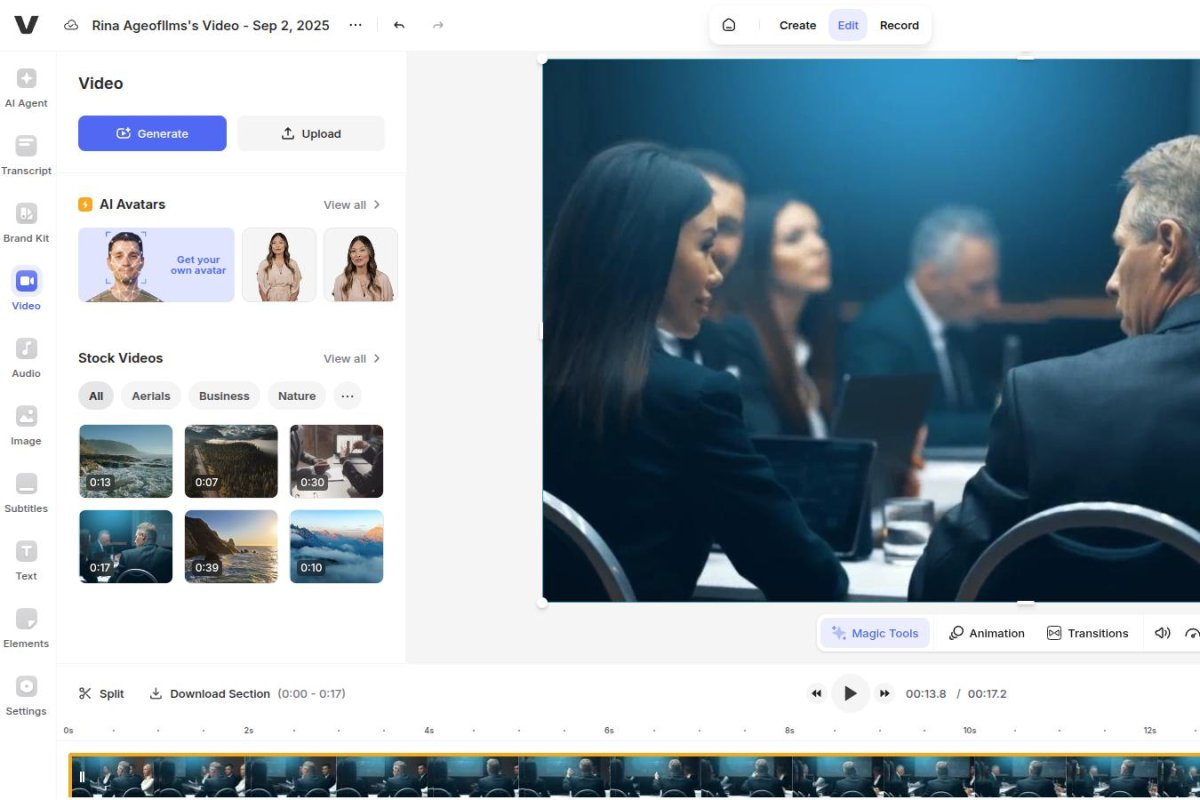Open the Transitions options
Viewport: 1200px width, 800px height.
click(x=1088, y=632)
